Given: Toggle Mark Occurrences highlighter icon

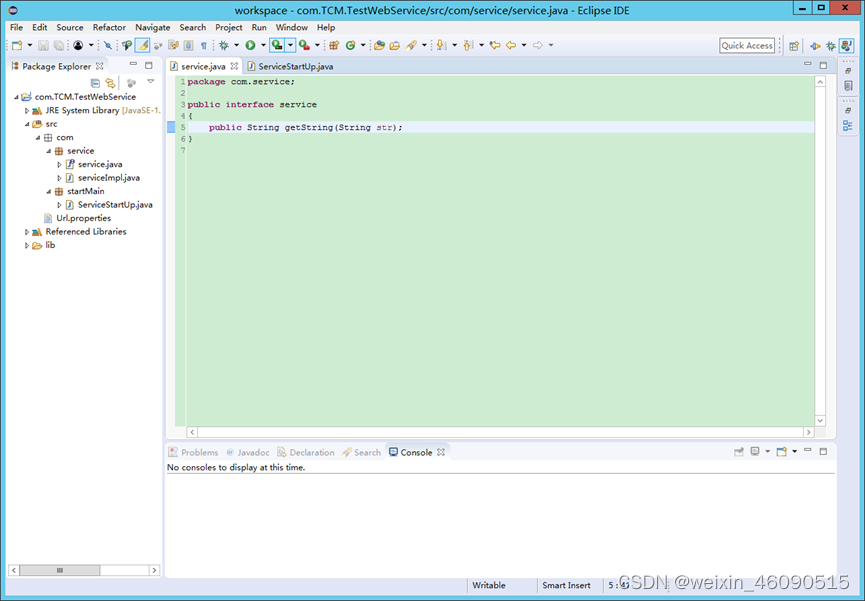Looking at the screenshot, I should (x=141, y=45).
